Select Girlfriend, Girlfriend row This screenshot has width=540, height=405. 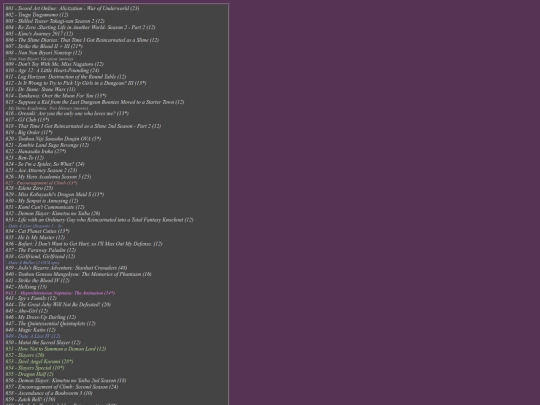click(40, 256)
